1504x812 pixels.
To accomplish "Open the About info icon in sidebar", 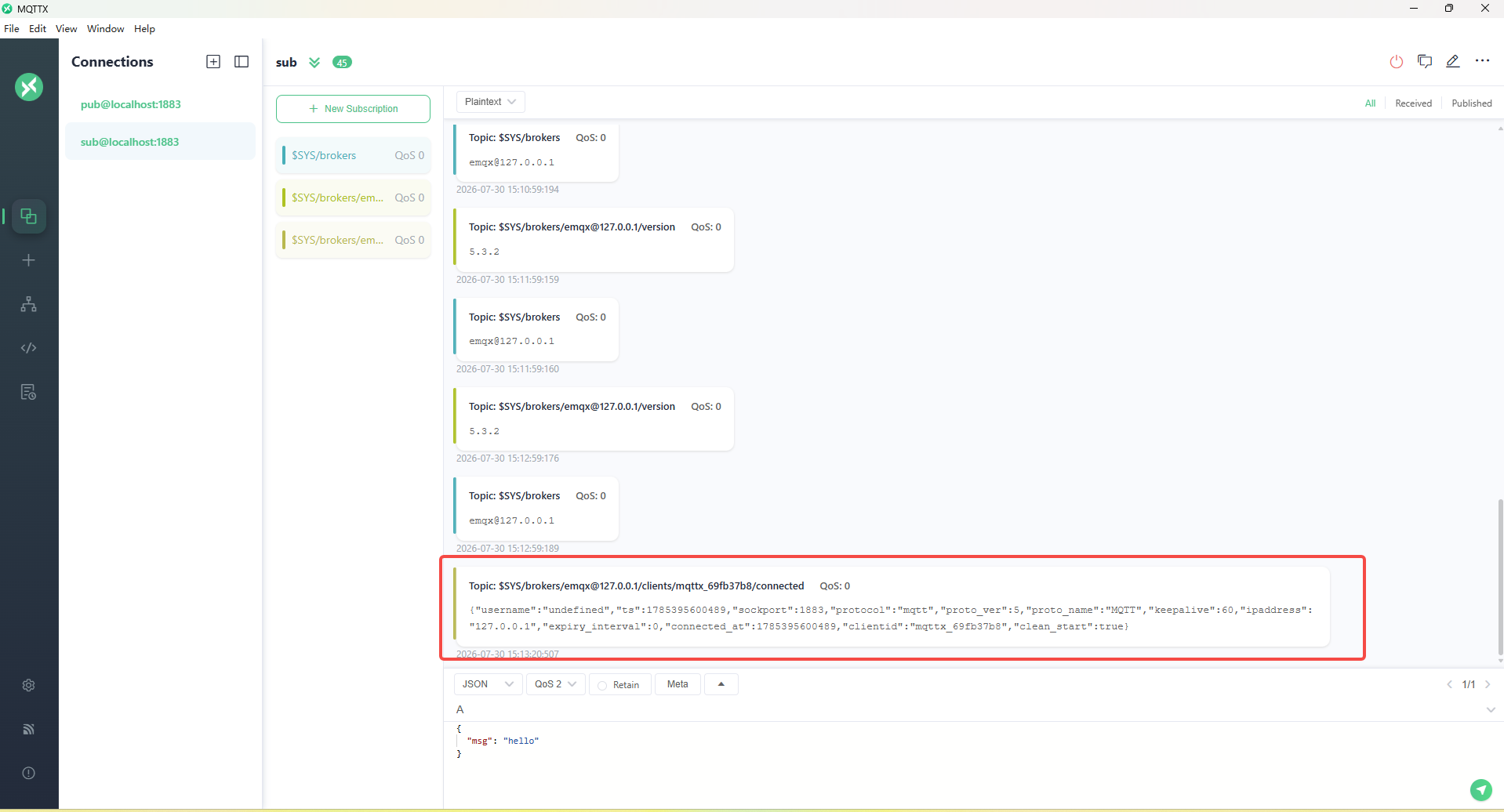I will pos(29,773).
